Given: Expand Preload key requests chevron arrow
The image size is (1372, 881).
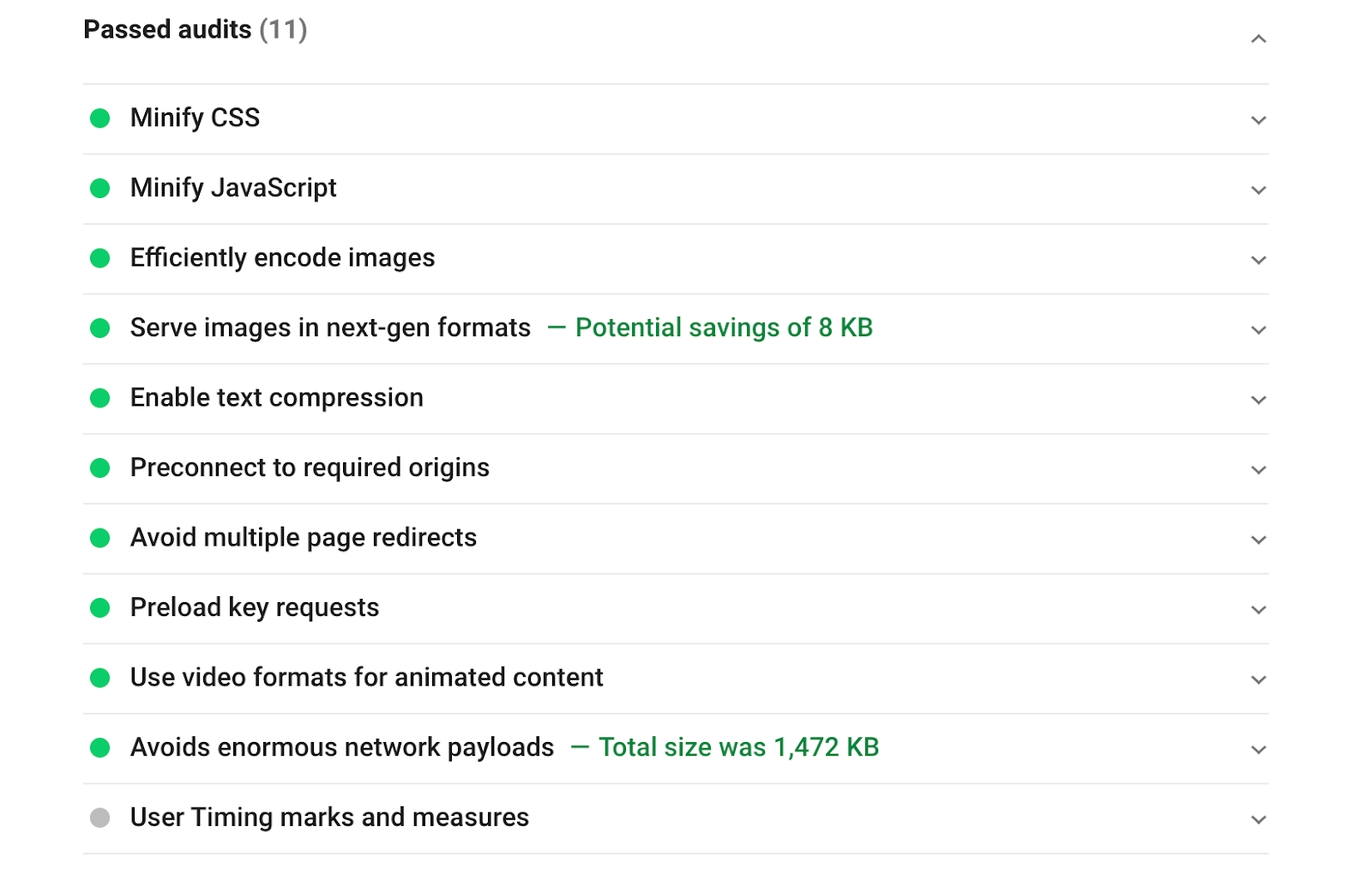Looking at the screenshot, I should tap(1258, 610).
